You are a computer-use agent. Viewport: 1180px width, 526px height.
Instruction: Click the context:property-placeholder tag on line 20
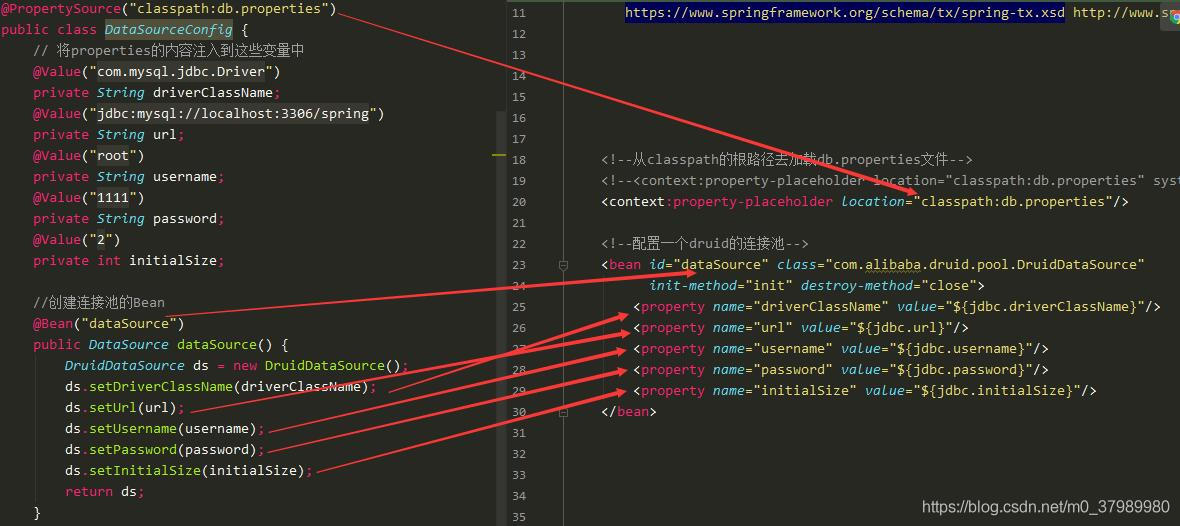pyautogui.click(x=865, y=202)
